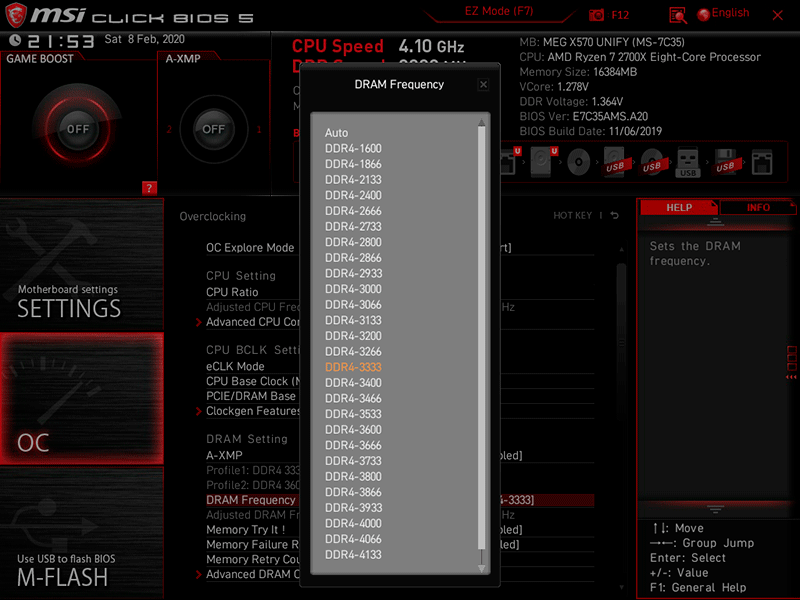
Task: Set frequency to DDR4-3466
Action: 353,398
